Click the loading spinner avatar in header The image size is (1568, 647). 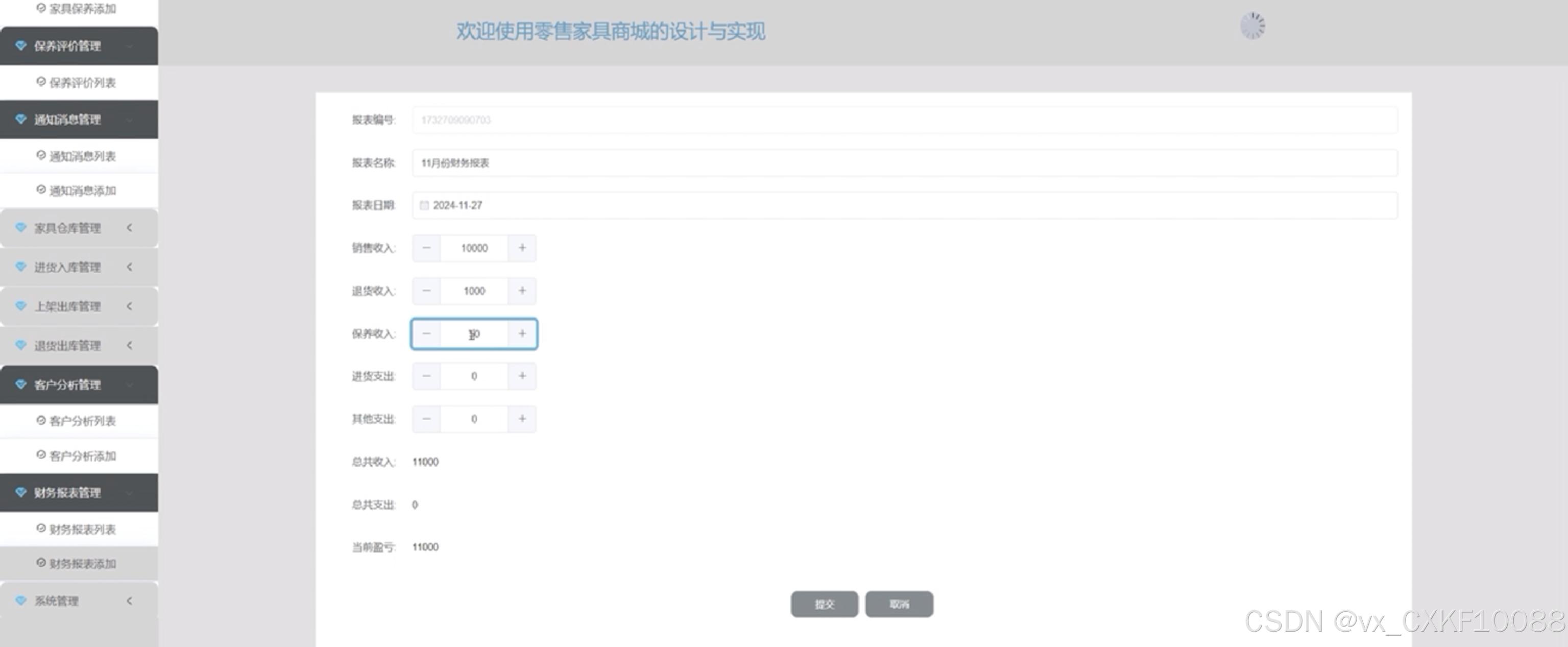coord(1252,26)
